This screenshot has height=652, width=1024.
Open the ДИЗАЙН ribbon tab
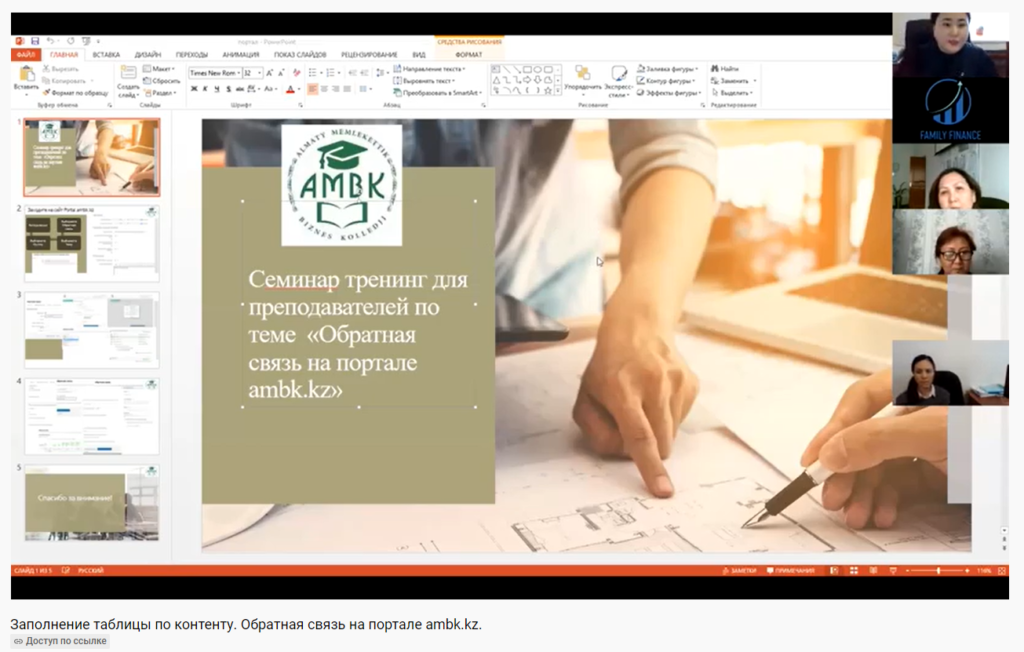[x=148, y=55]
